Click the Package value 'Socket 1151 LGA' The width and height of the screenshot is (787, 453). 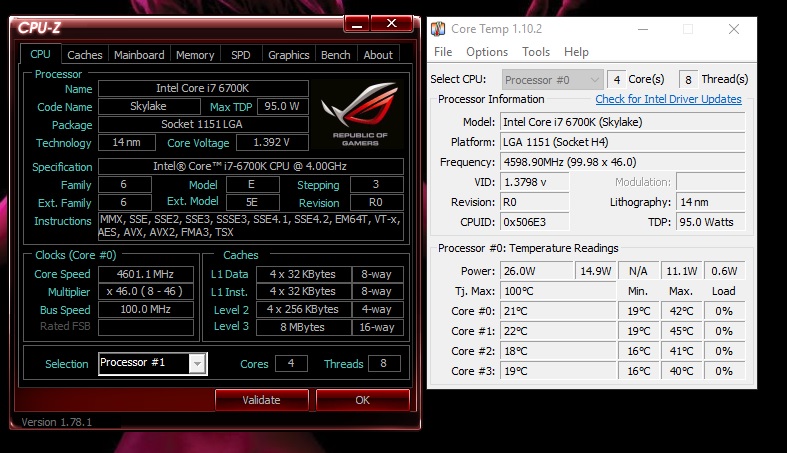(x=203, y=124)
